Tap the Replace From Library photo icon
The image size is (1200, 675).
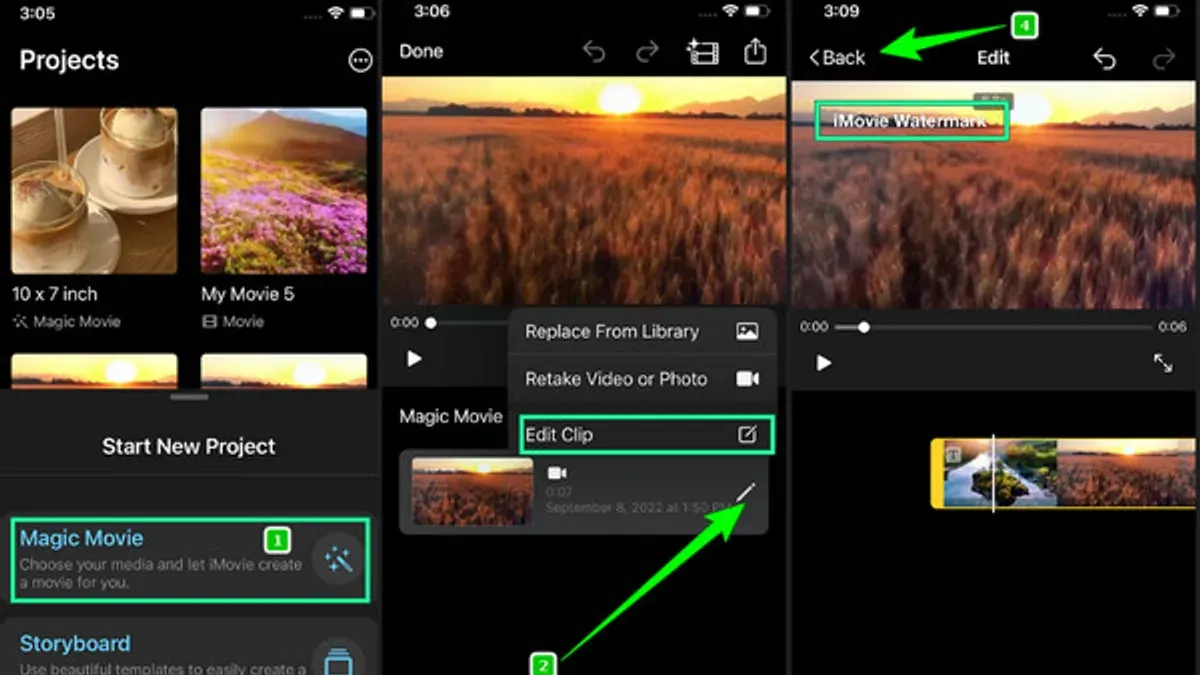tap(747, 331)
